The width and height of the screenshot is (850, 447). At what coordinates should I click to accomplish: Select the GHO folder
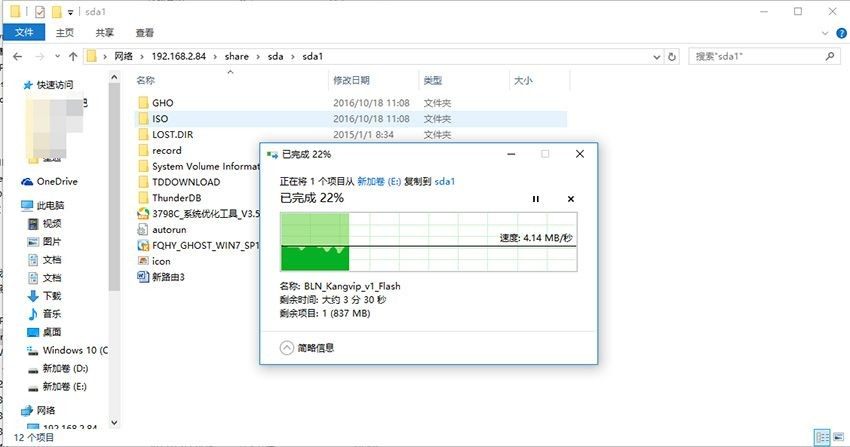162,103
